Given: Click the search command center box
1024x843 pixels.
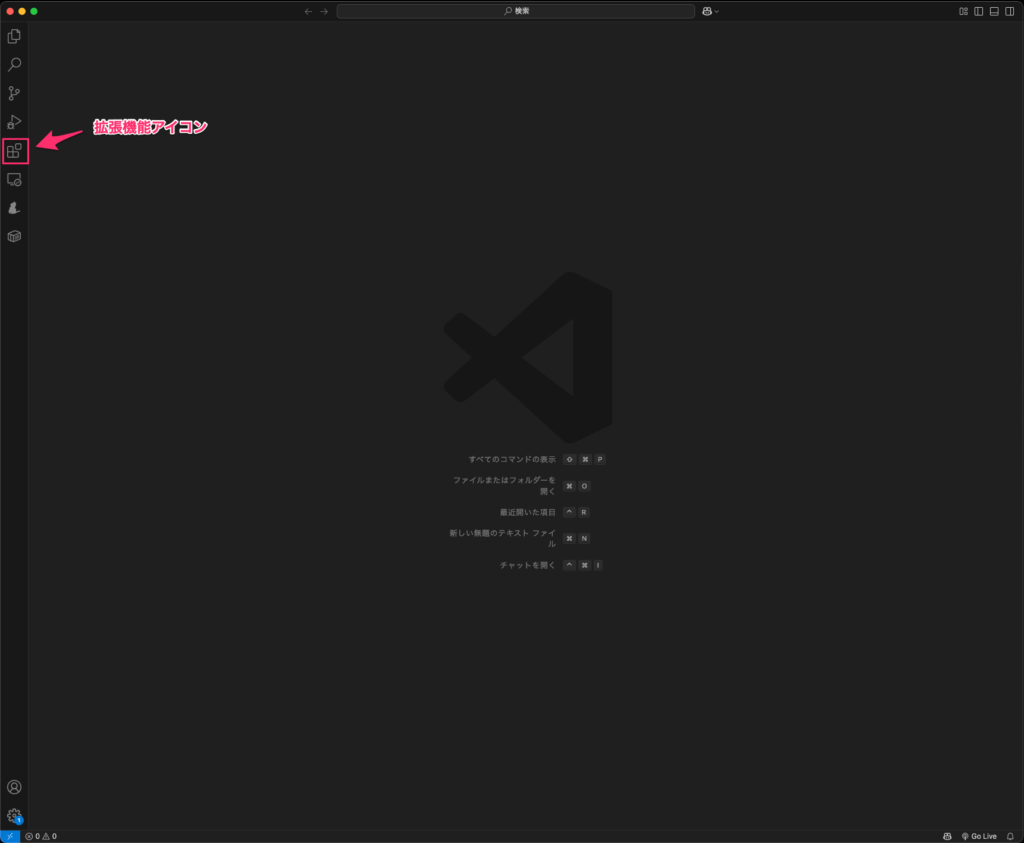Looking at the screenshot, I should pos(515,11).
